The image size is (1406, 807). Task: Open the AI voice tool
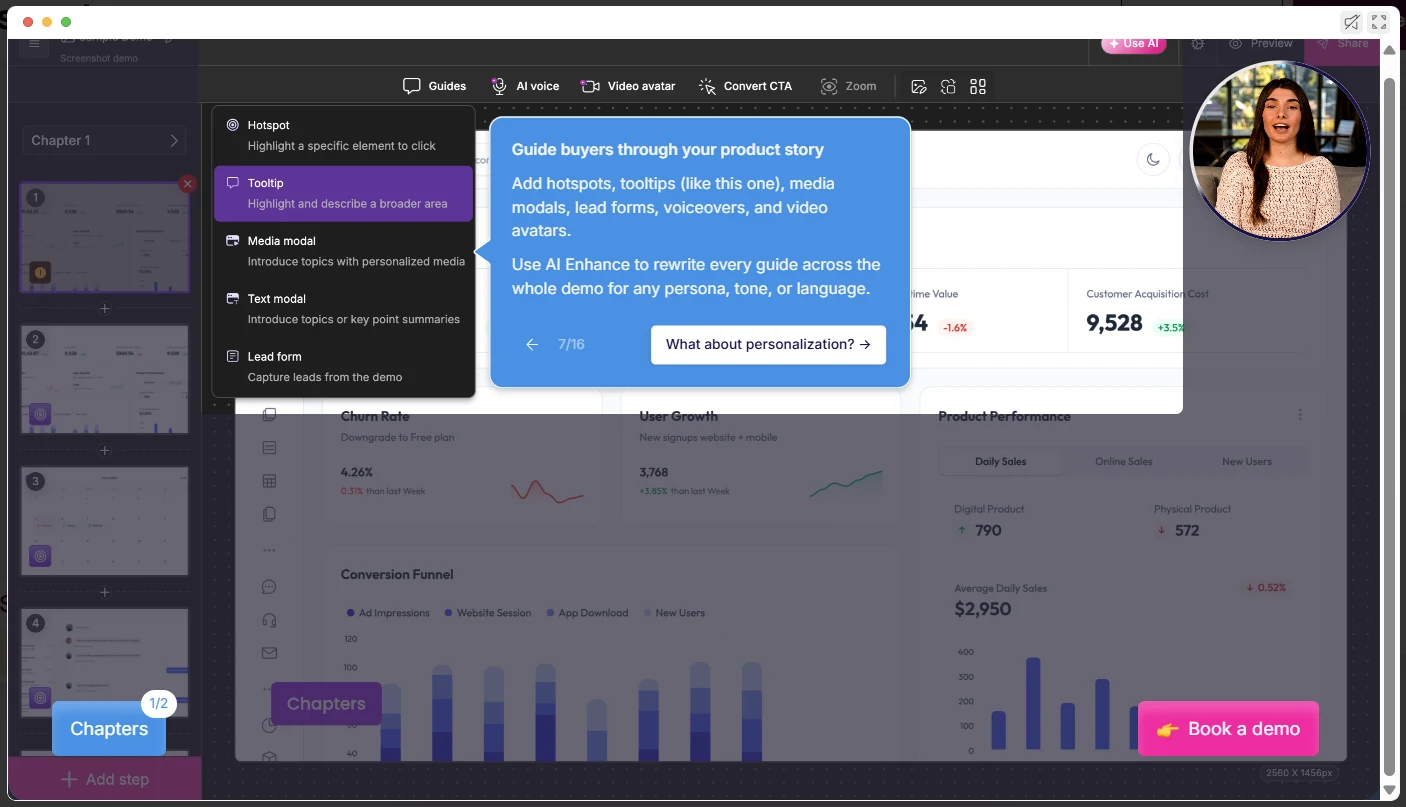tap(525, 86)
